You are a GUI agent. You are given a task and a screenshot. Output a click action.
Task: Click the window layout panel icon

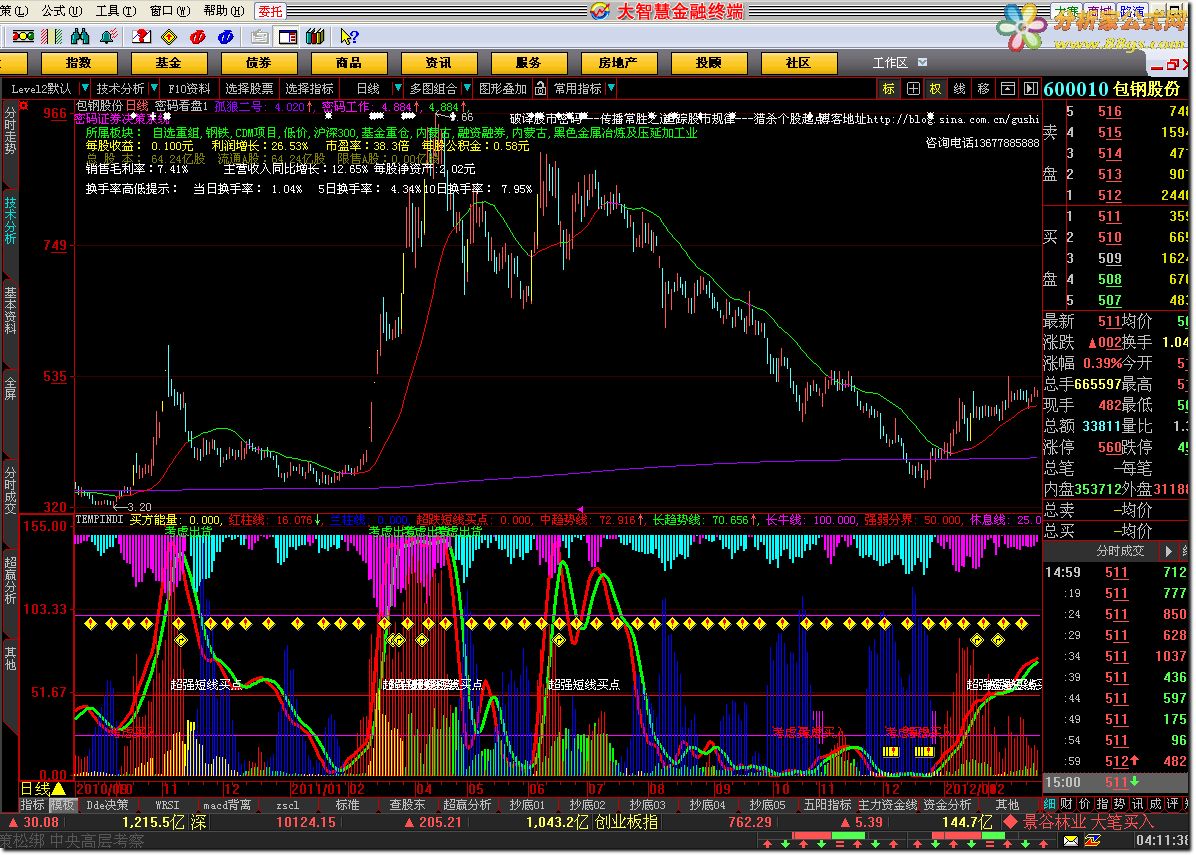pos(288,36)
